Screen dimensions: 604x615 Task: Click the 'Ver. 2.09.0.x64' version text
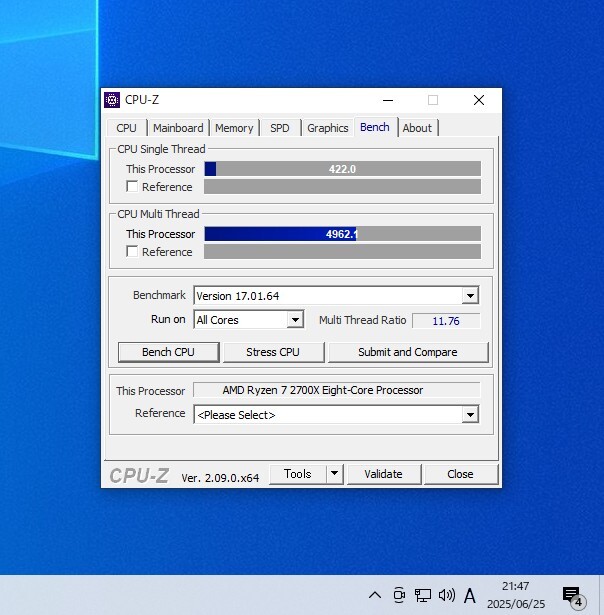(220, 477)
